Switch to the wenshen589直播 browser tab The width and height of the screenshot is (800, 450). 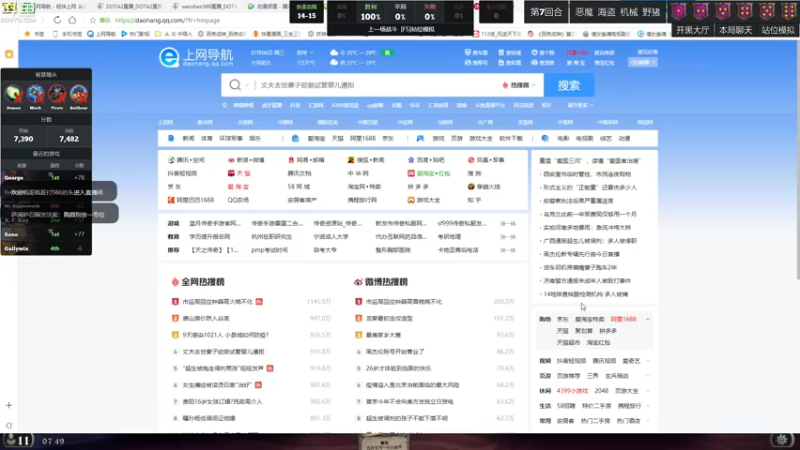205,7
